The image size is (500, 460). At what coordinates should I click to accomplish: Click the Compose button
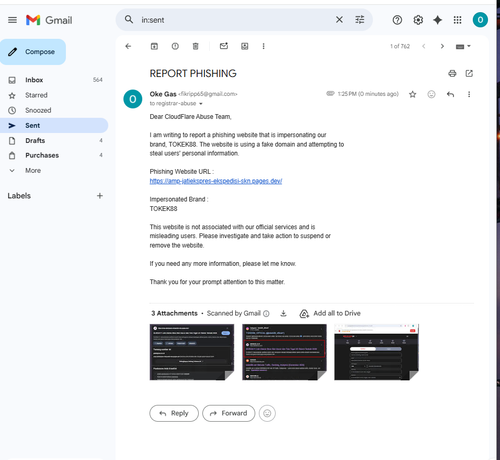pos(33,52)
